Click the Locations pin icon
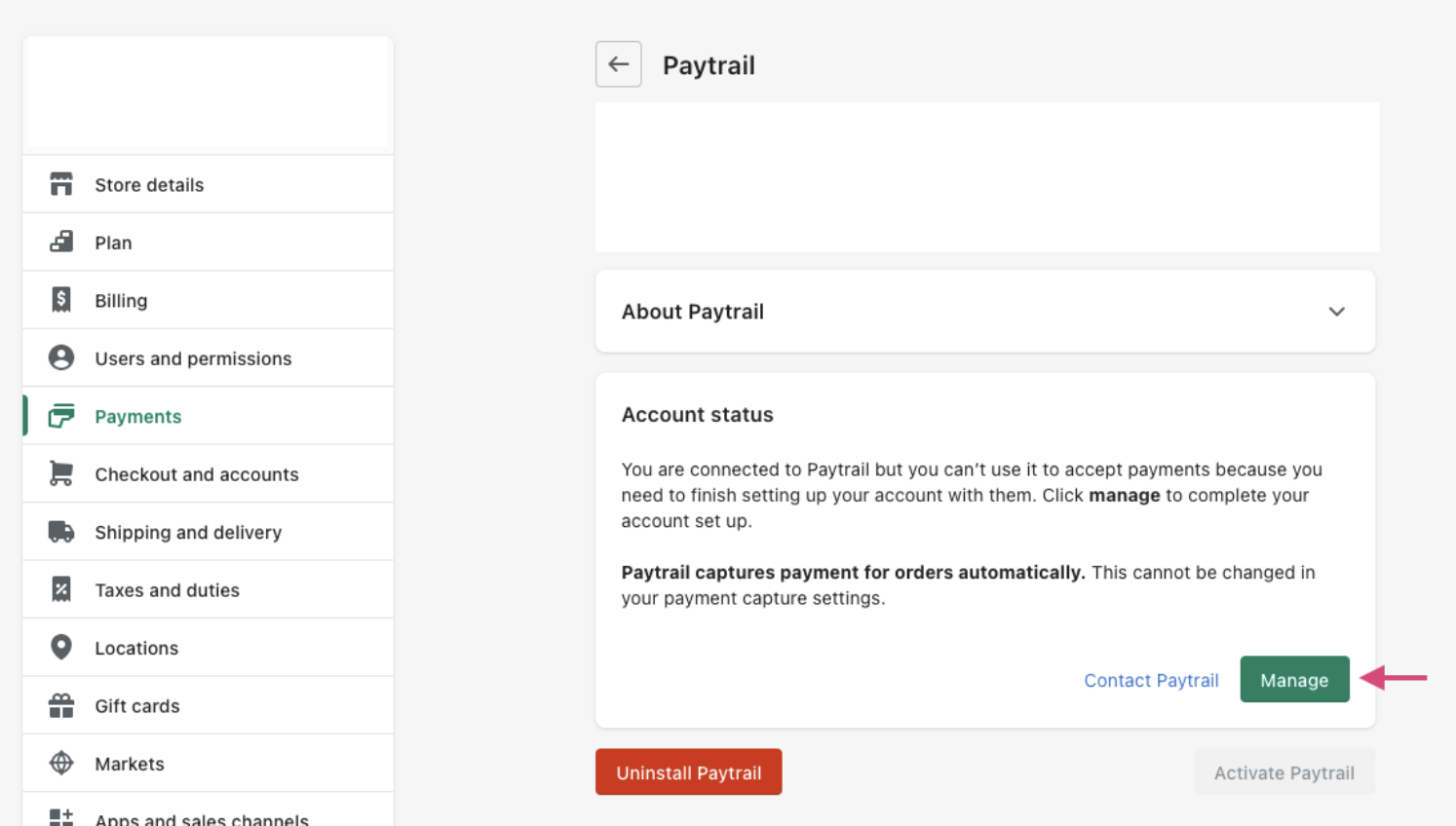 [61, 647]
